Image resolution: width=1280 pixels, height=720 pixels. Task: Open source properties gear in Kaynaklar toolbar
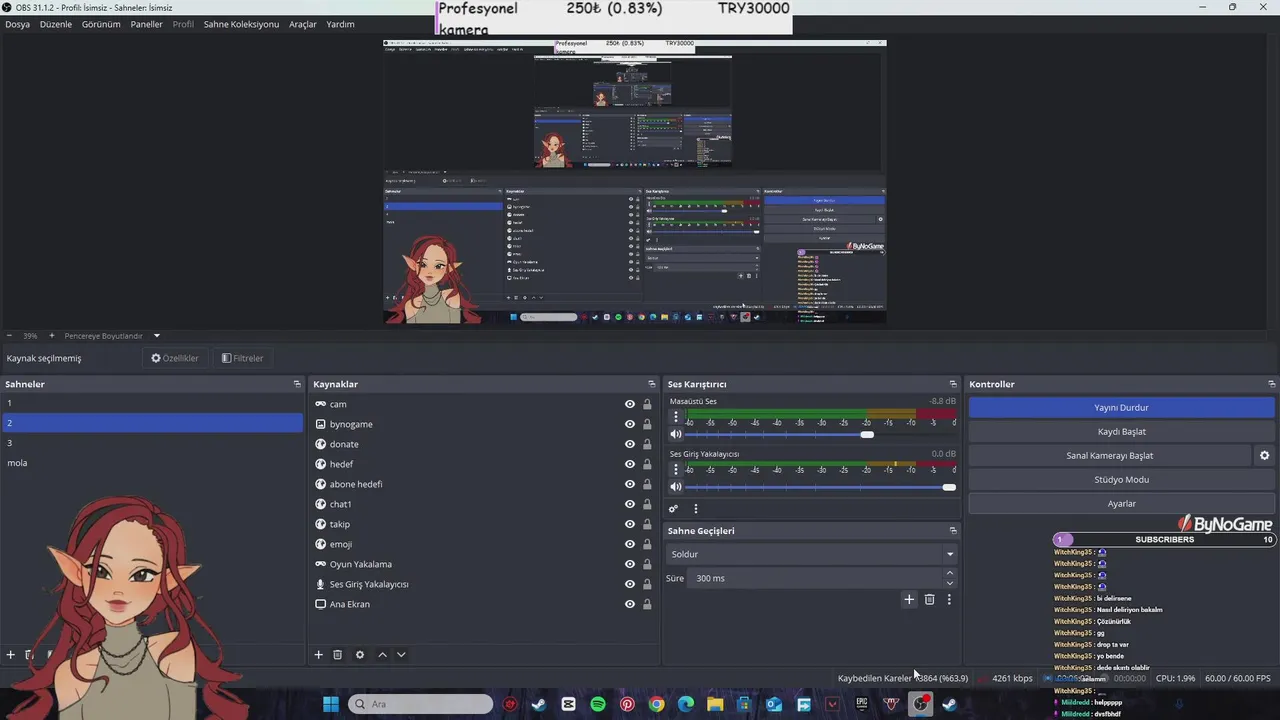point(360,655)
